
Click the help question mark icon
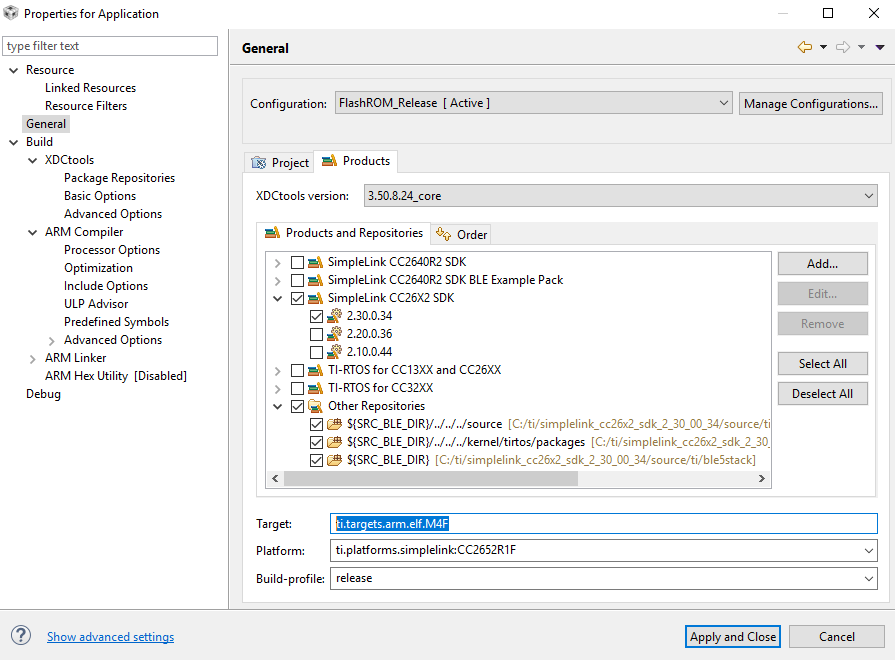tap(21, 635)
